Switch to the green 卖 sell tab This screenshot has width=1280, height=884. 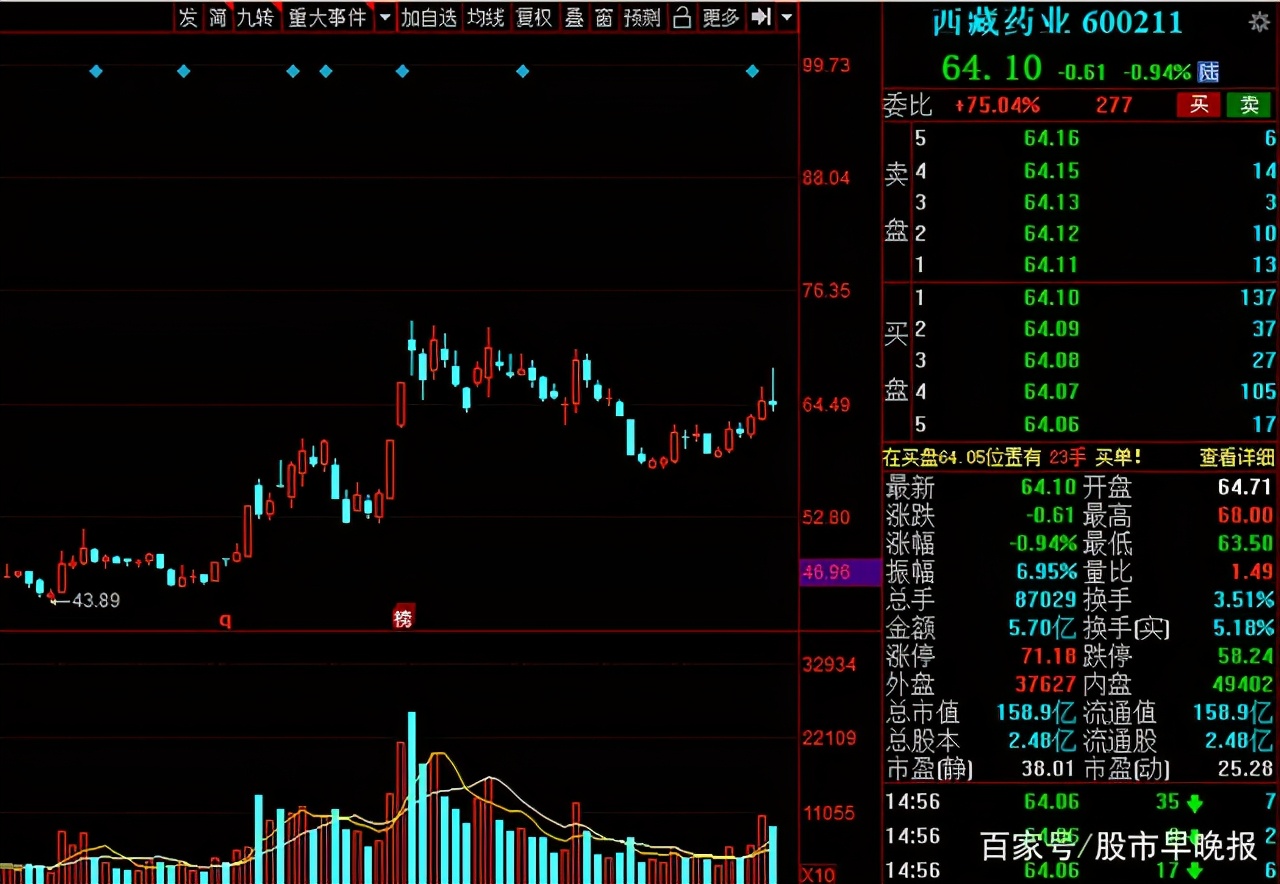pos(1248,105)
